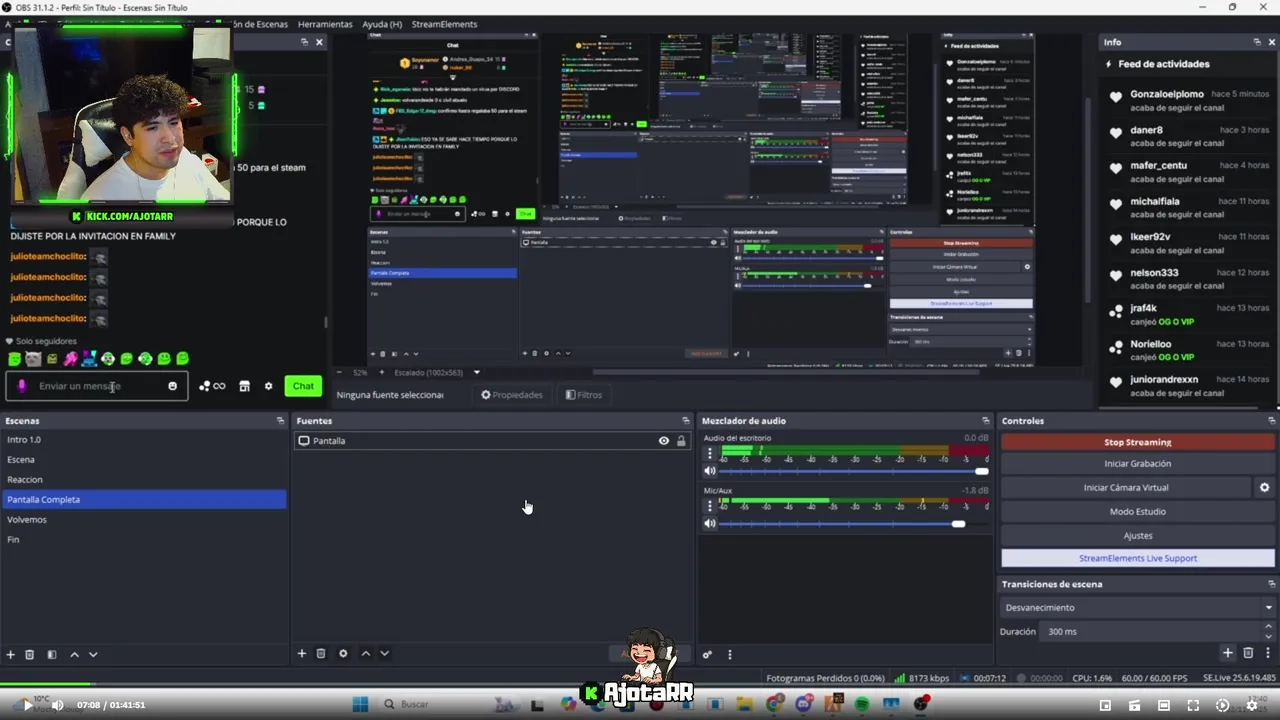Edit the Duración 300 ms field
1280x720 pixels.
1151,632
